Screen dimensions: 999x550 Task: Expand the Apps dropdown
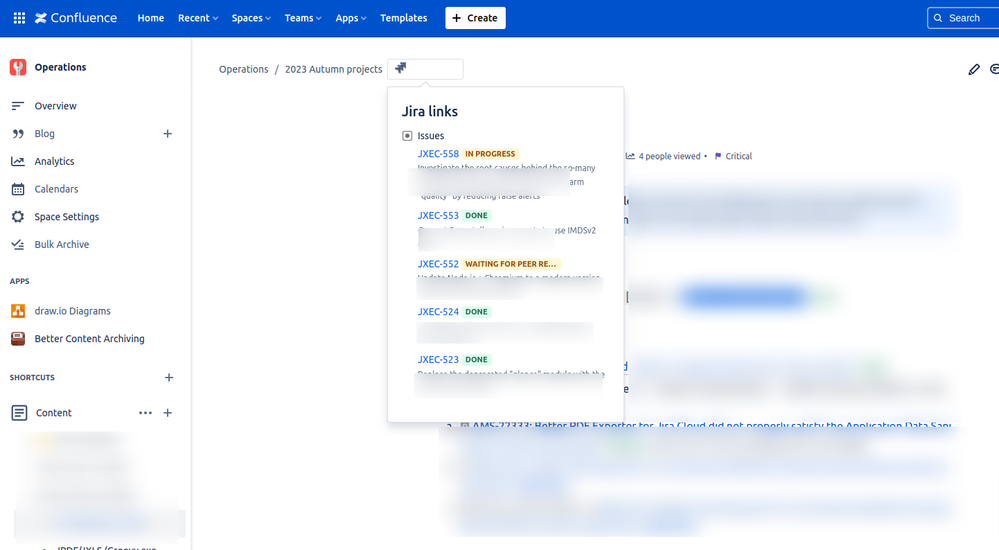(351, 18)
